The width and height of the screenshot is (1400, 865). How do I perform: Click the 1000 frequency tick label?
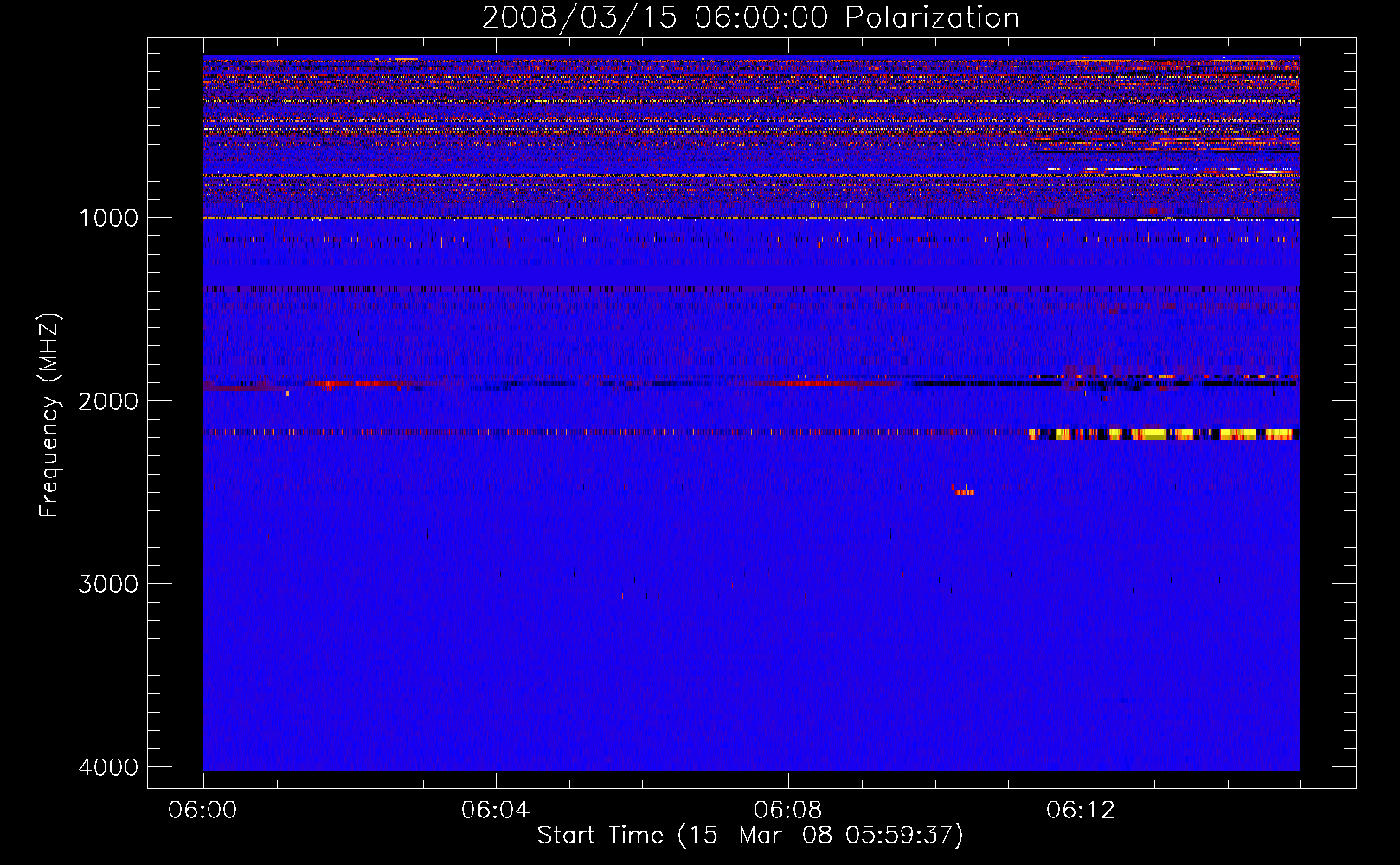coord(108,218)
